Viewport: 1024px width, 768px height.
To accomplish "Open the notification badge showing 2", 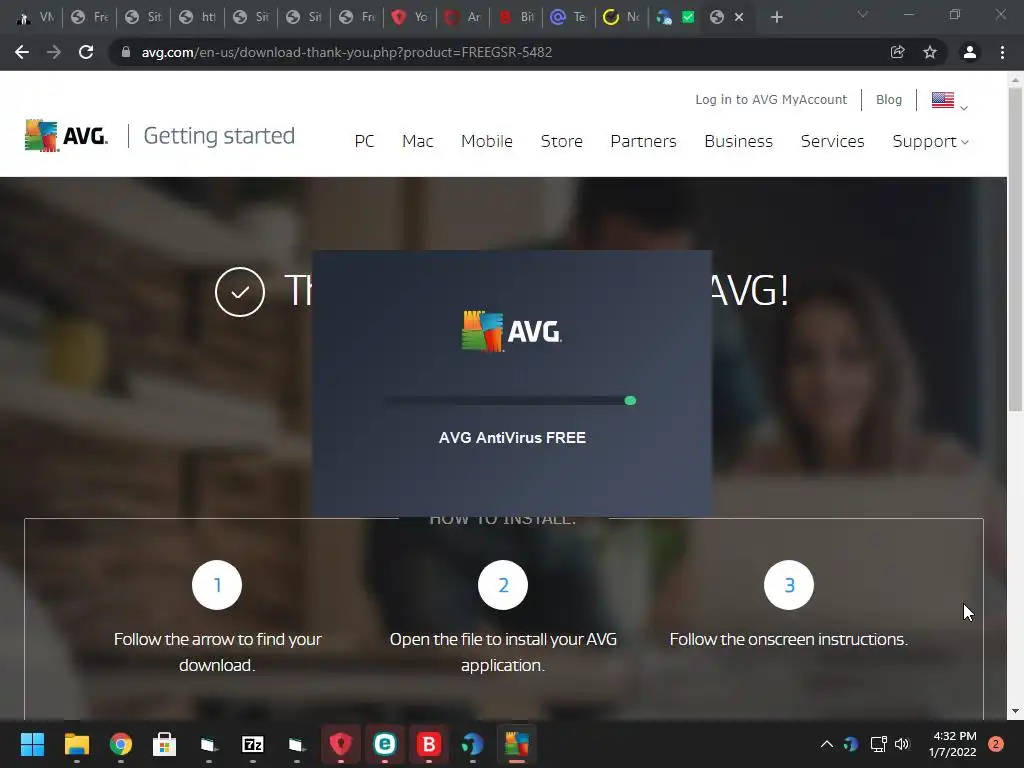I will pos(996,744).
